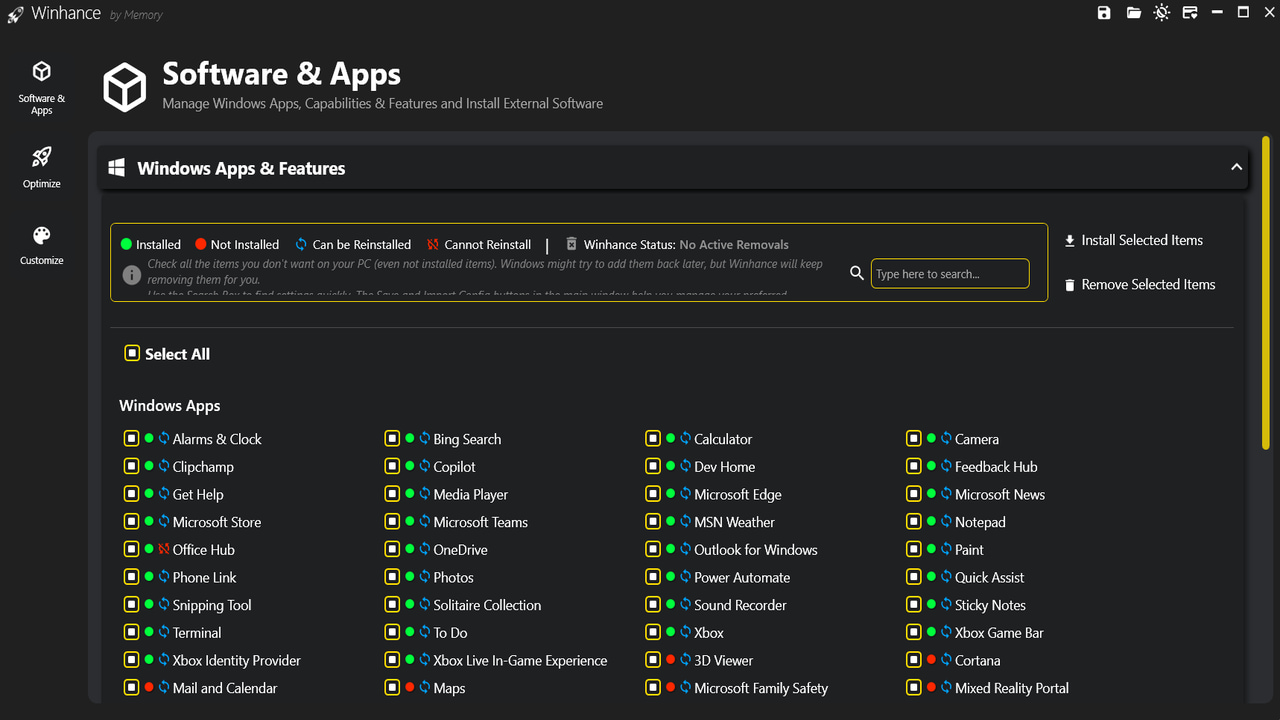This screenshot has height=720, width=1280.
Task: Click Remove Selected Items
Action: 1140,284
